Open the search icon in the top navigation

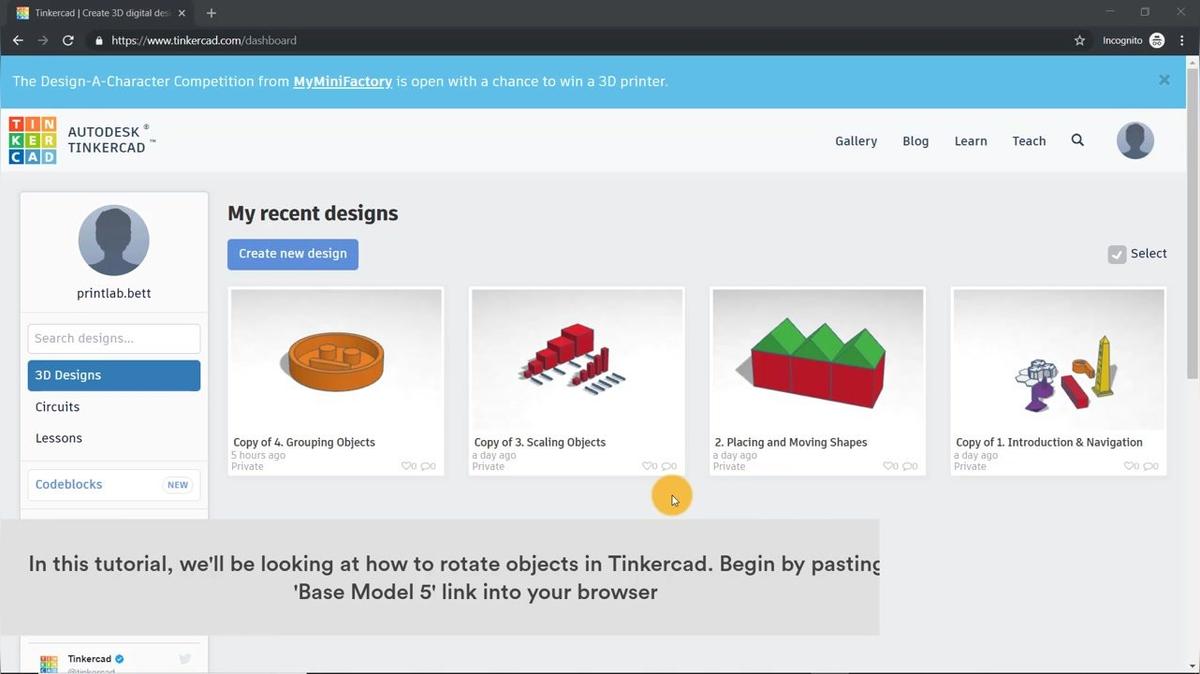(x=1077, y=141)
